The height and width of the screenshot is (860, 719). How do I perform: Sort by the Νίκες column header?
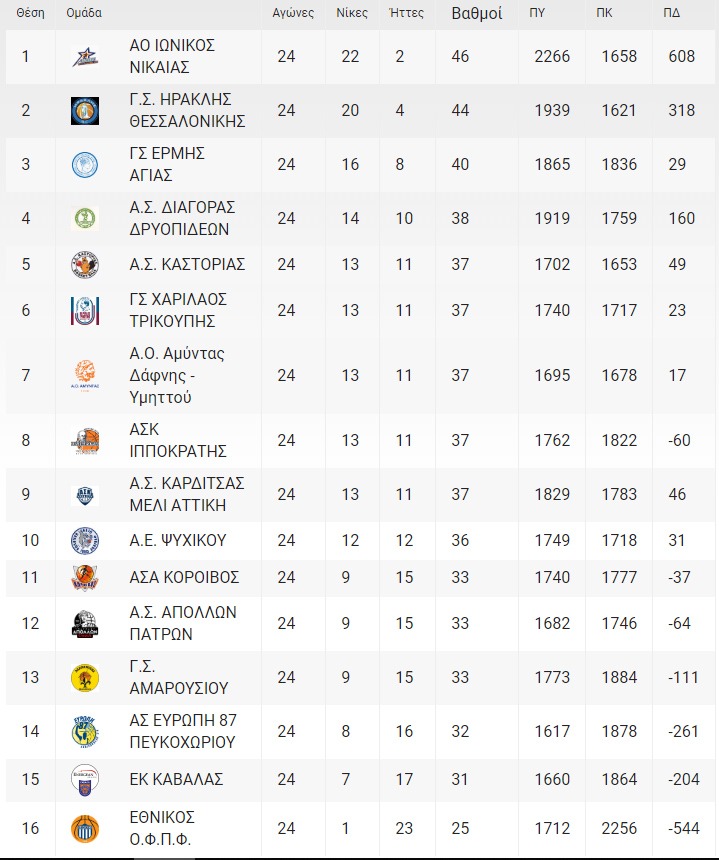click(352, 13)
